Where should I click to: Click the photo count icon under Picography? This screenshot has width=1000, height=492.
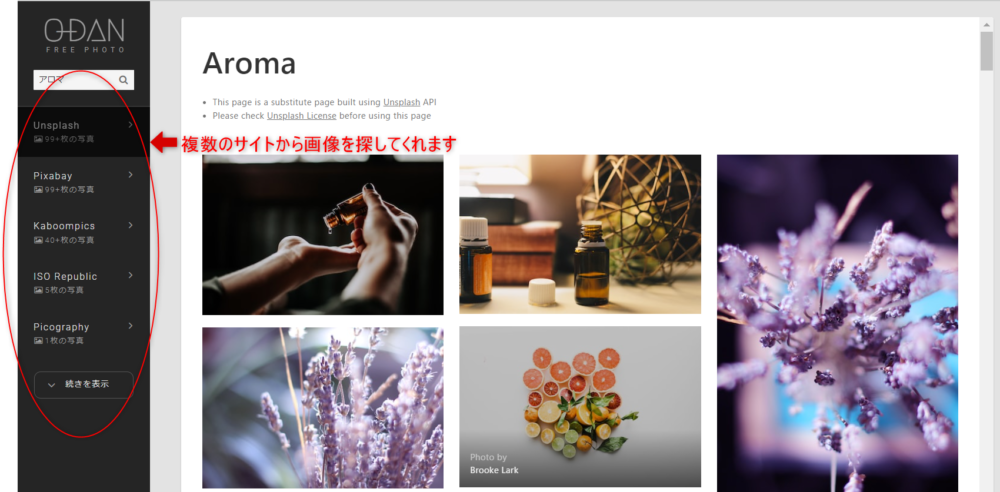(38, 340)
